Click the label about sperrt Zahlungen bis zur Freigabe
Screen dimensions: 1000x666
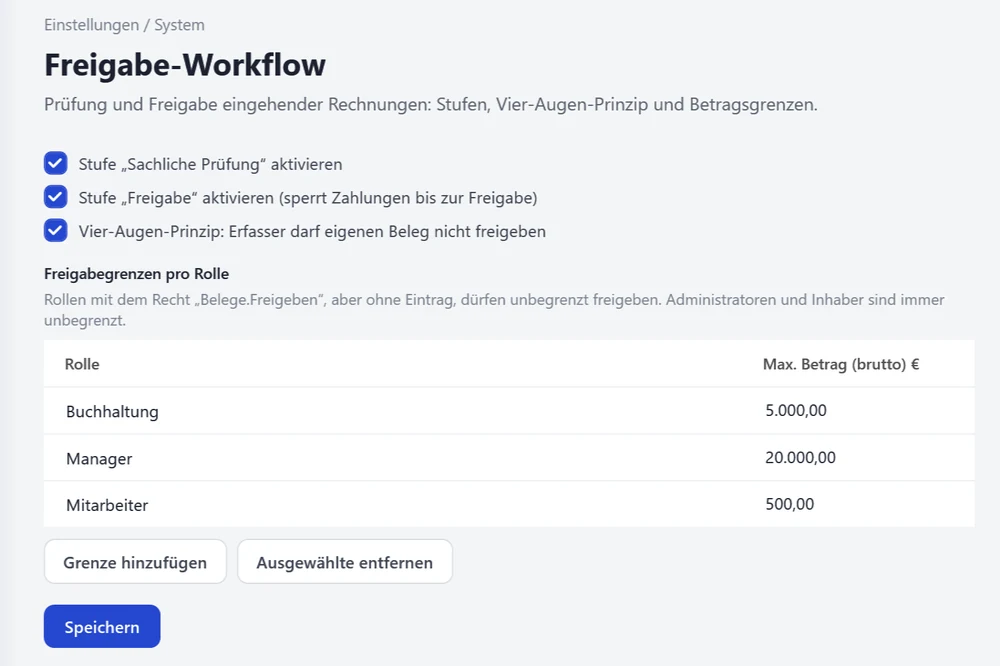308,198
